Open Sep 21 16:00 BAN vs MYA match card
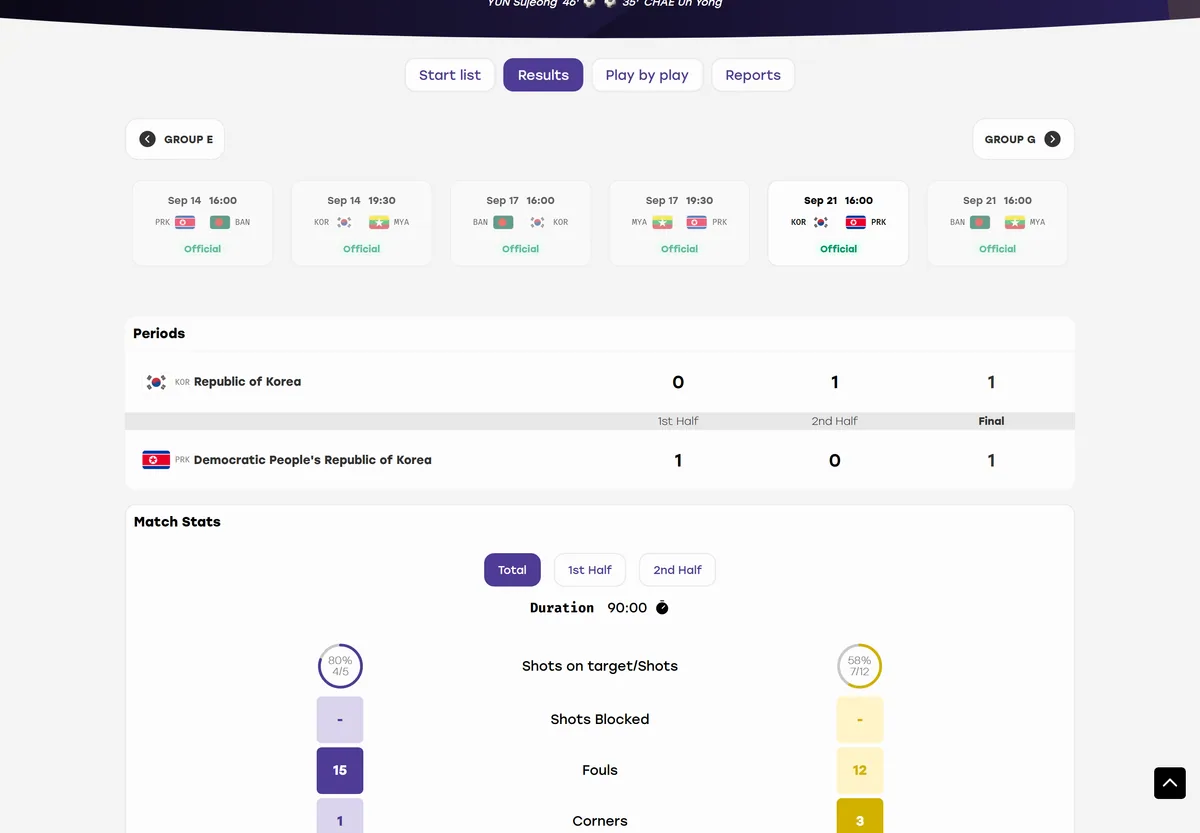 997,223
